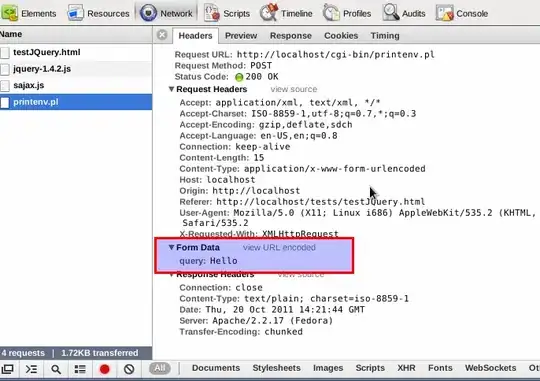The height and width of the screenshot is (381, 540).
Task: Open the Timeline panel icon
Action: (x=269, y=13)
